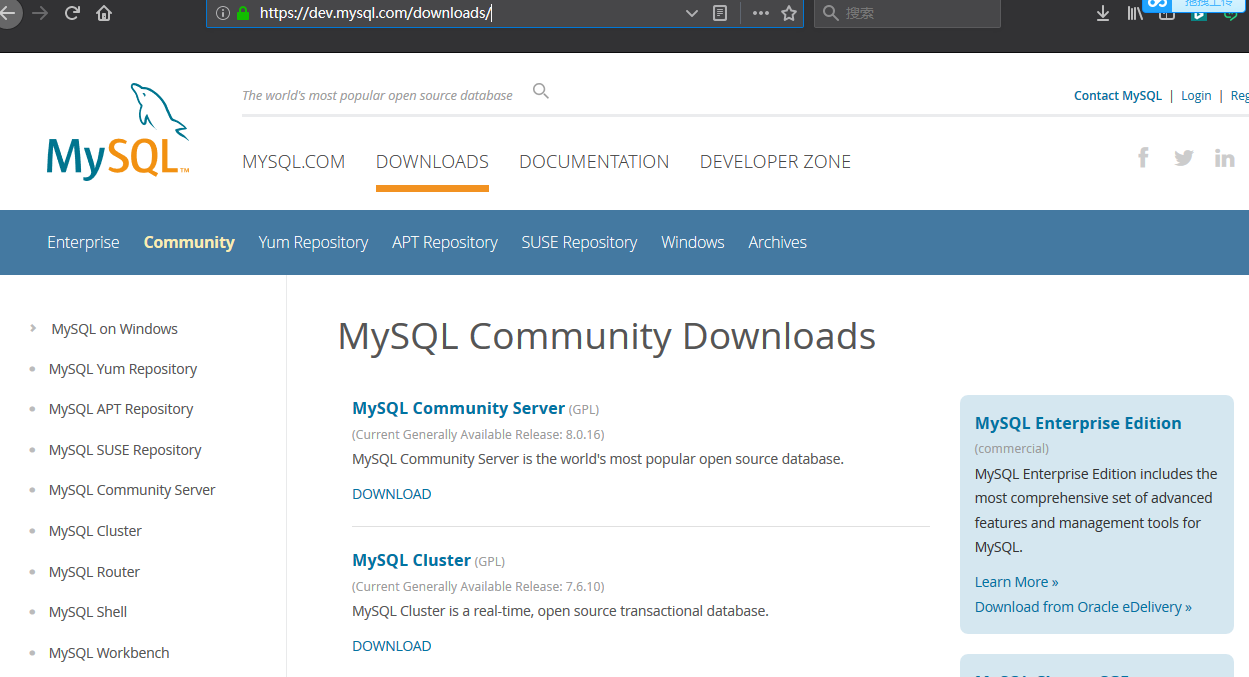
Task: Open Yum Repository in blue bar
Action: click(313, 242)
